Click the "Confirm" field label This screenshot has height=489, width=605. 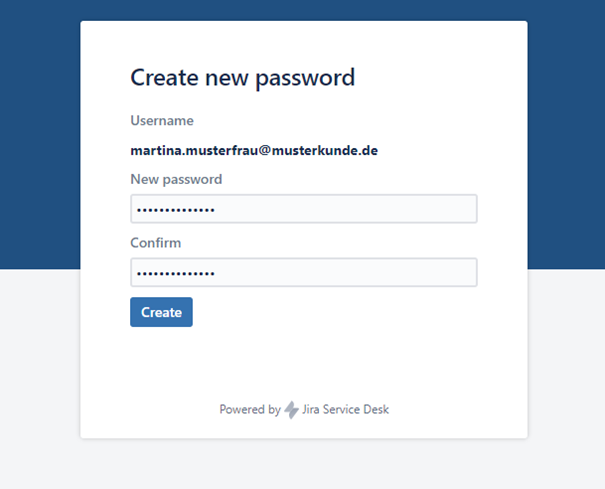point(155,243)
